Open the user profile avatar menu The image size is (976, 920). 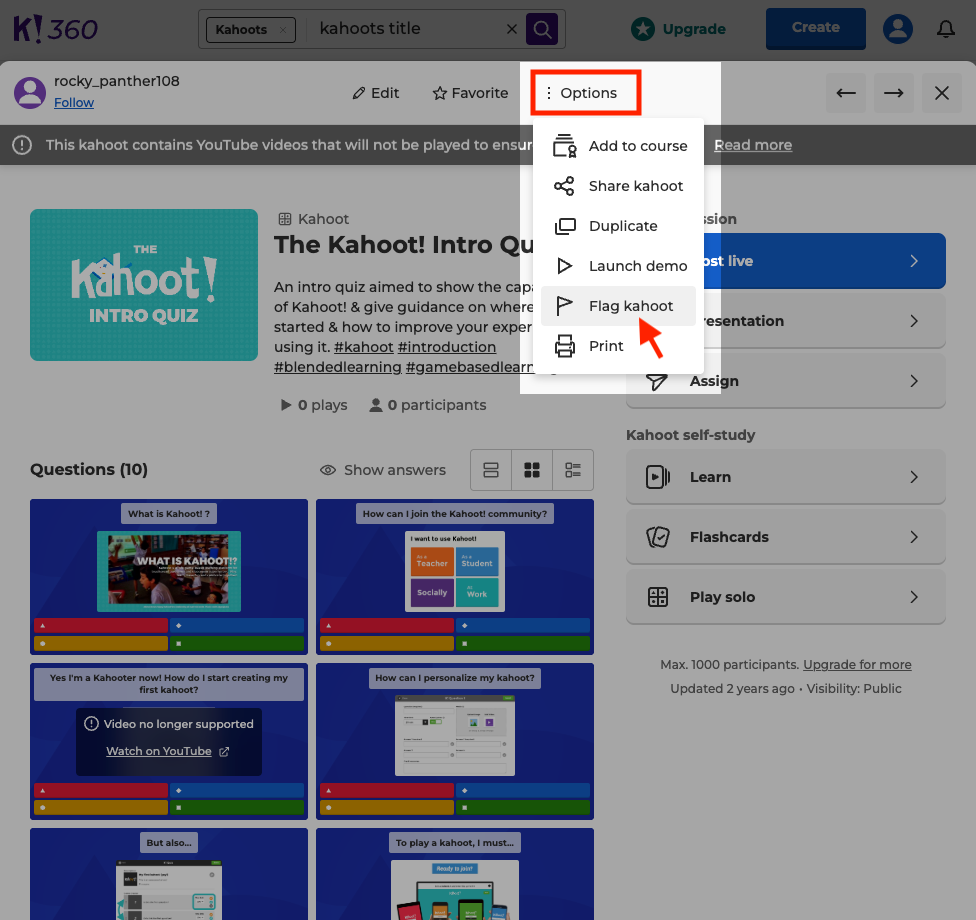(898, 29)
